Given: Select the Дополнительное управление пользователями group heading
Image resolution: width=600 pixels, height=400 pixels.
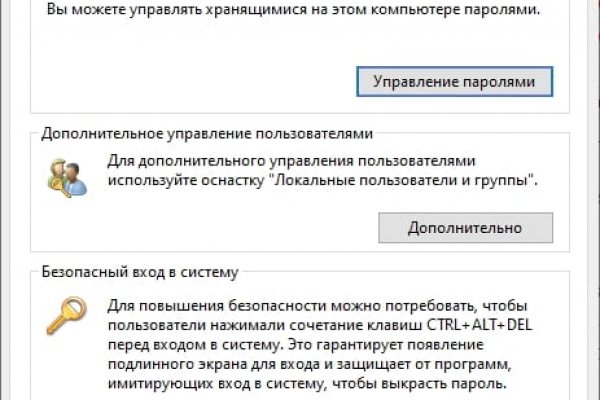Looking at the screenshot, I should (x=208, y=133).
